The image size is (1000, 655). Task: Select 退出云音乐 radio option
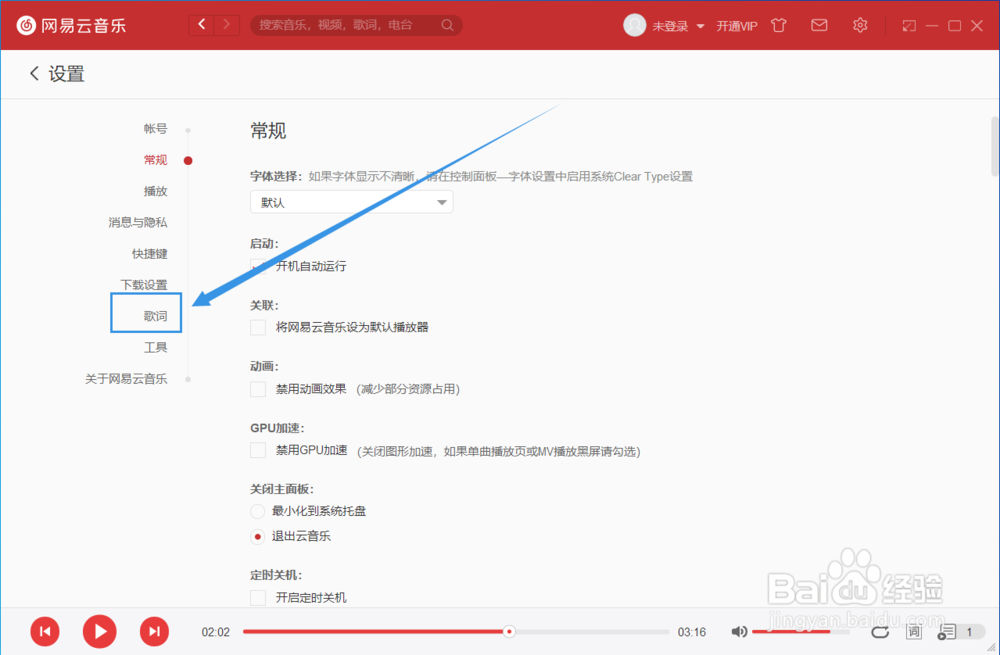point(257,536)
